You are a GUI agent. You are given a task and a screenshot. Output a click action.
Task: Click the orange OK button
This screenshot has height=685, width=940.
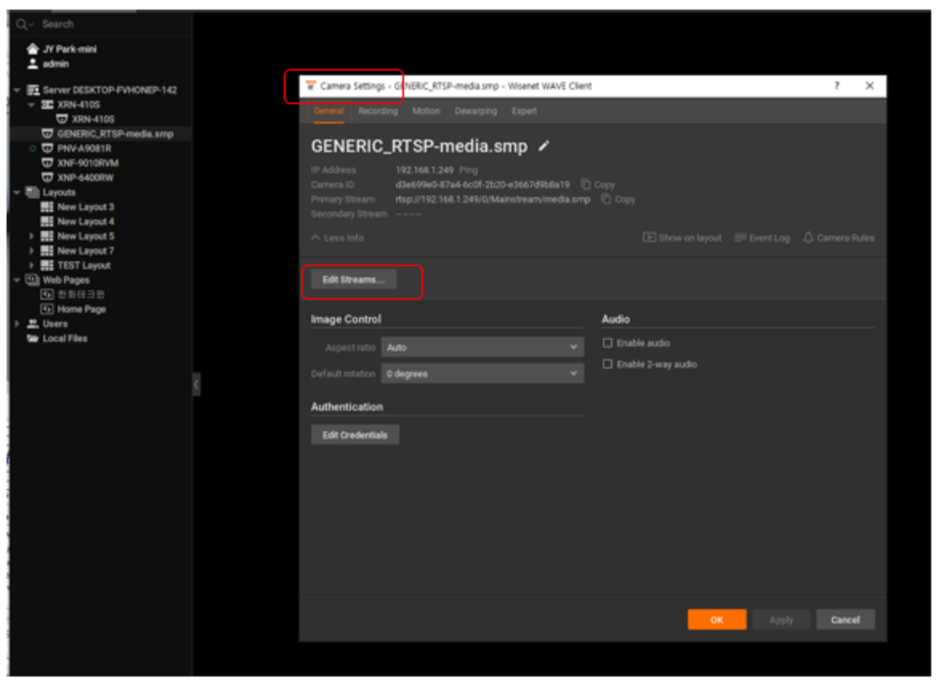point(716,620)
